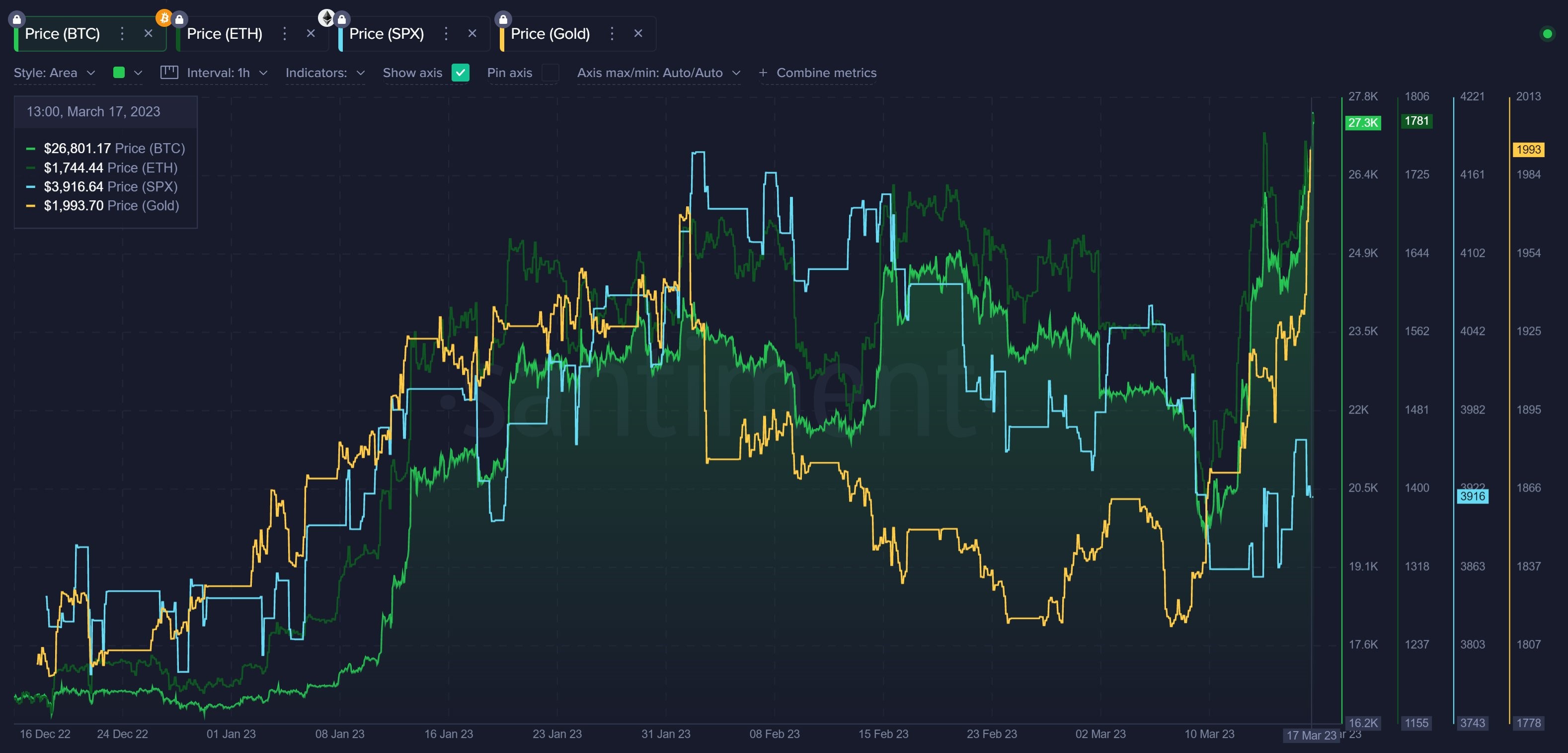Click the 17 Mar 23 date marker

point(1311,735)
